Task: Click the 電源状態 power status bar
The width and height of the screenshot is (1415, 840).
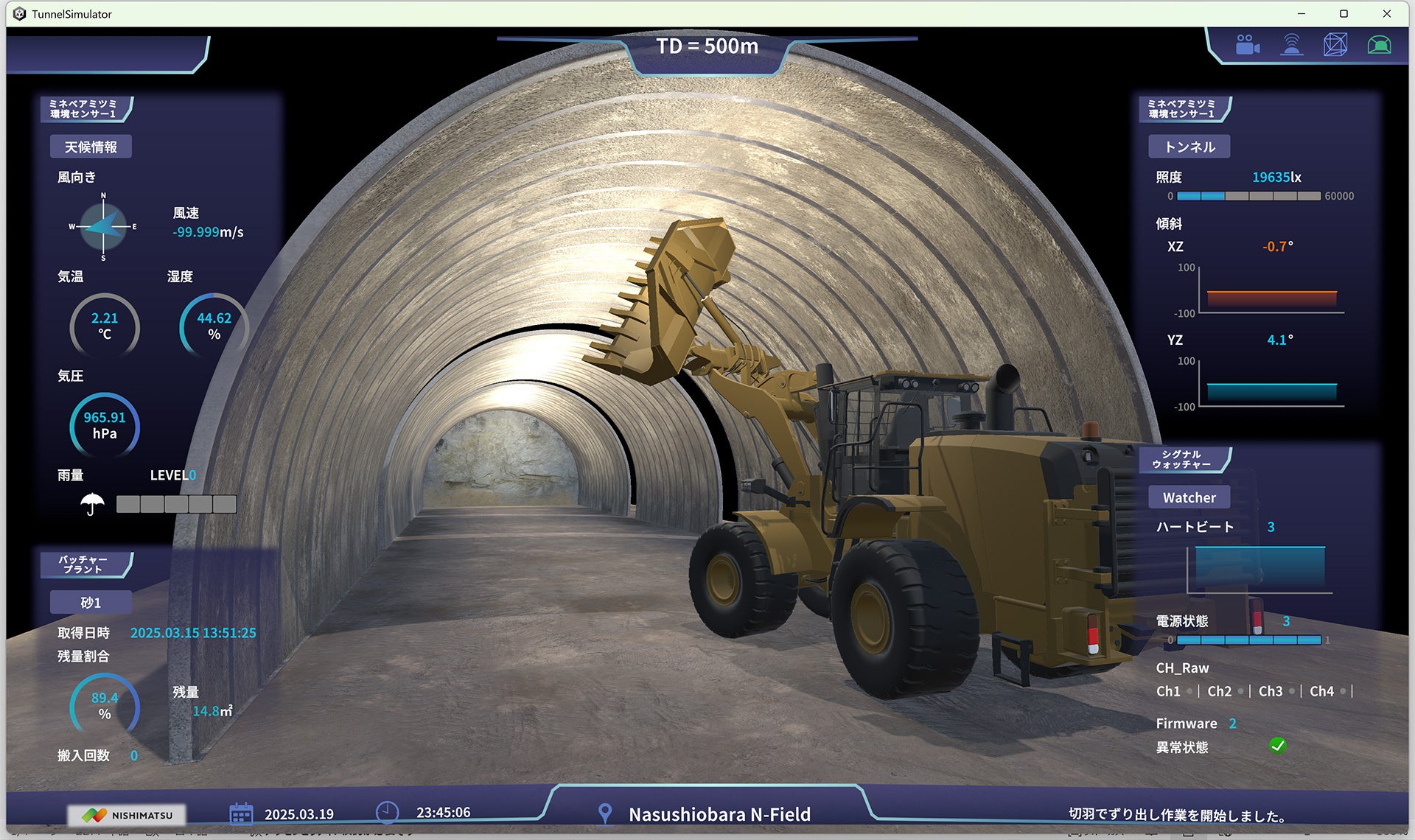Action: pyautogui.click(x=1248, y=640)
